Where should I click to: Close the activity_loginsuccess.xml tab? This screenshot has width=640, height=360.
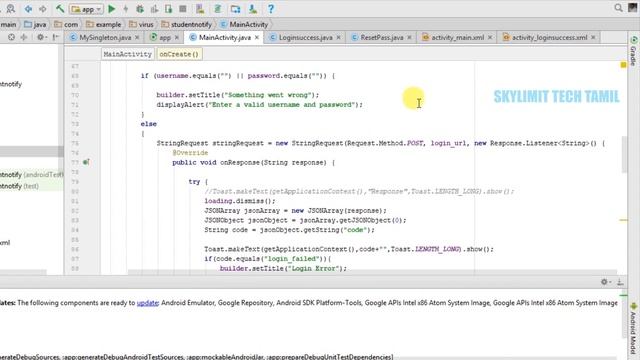(x=593, y=38)
